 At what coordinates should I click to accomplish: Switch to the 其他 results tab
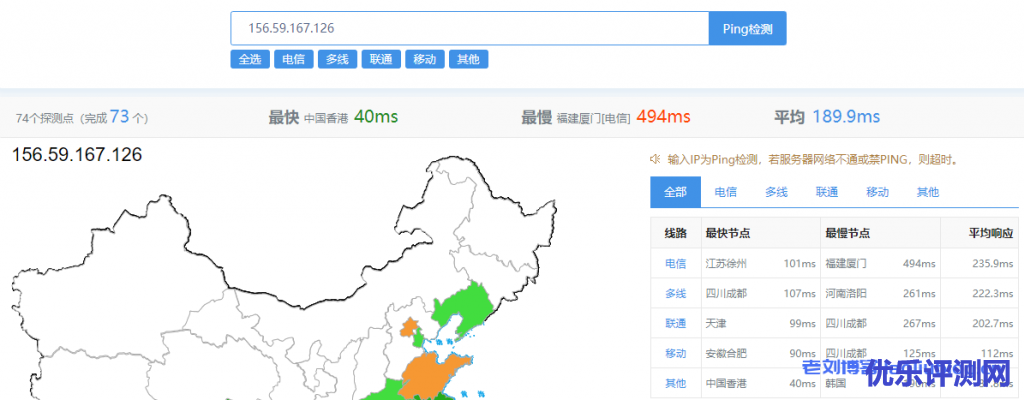click(927, 192)
